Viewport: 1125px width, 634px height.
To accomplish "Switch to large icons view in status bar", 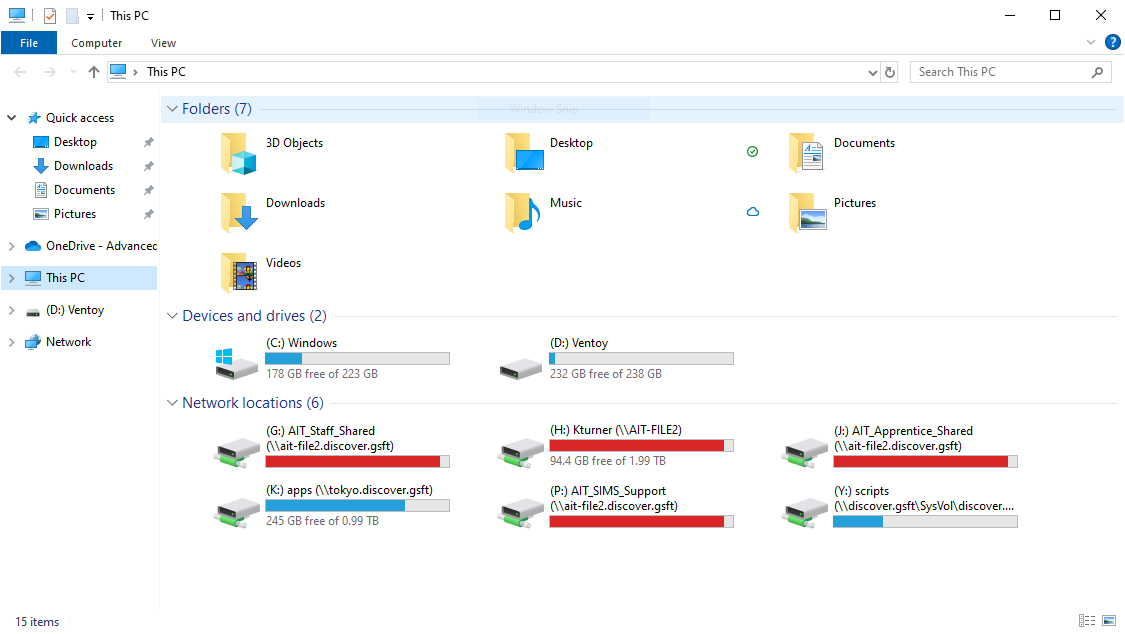I will [1109, 620].
